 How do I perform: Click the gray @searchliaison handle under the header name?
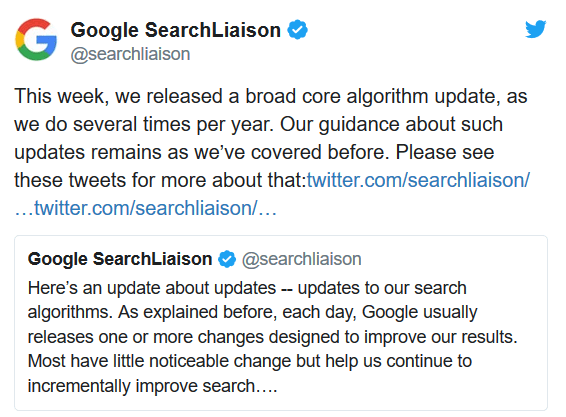(130, 54)
